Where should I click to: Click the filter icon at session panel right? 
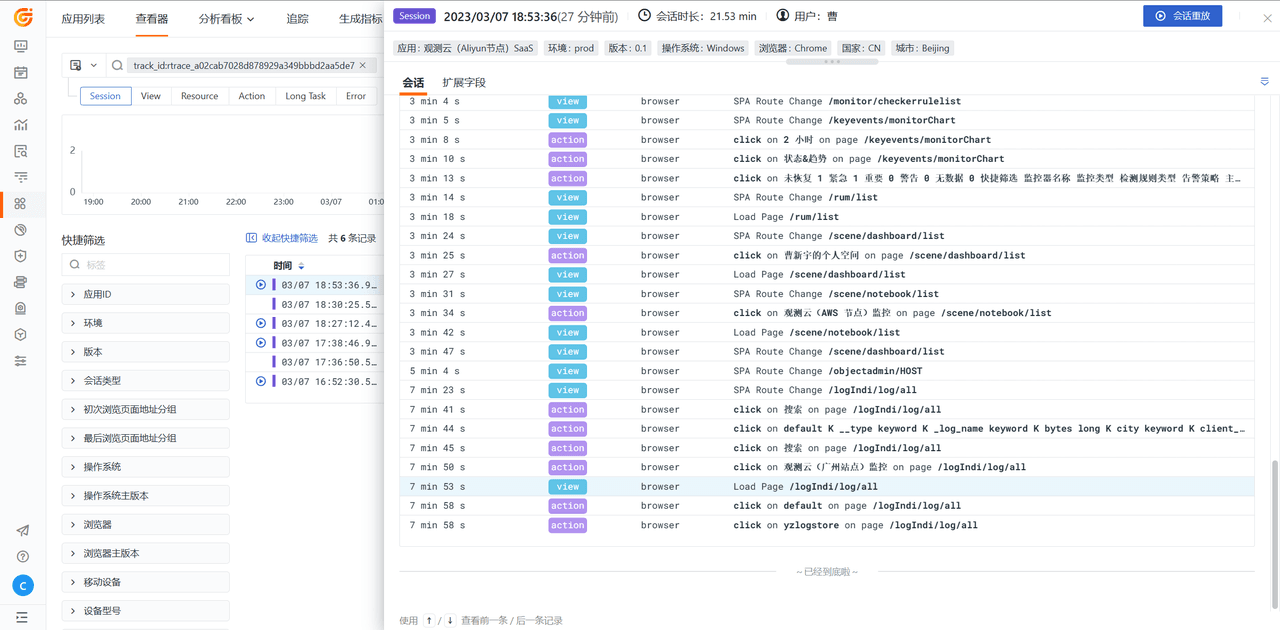tap(1264, 82)
